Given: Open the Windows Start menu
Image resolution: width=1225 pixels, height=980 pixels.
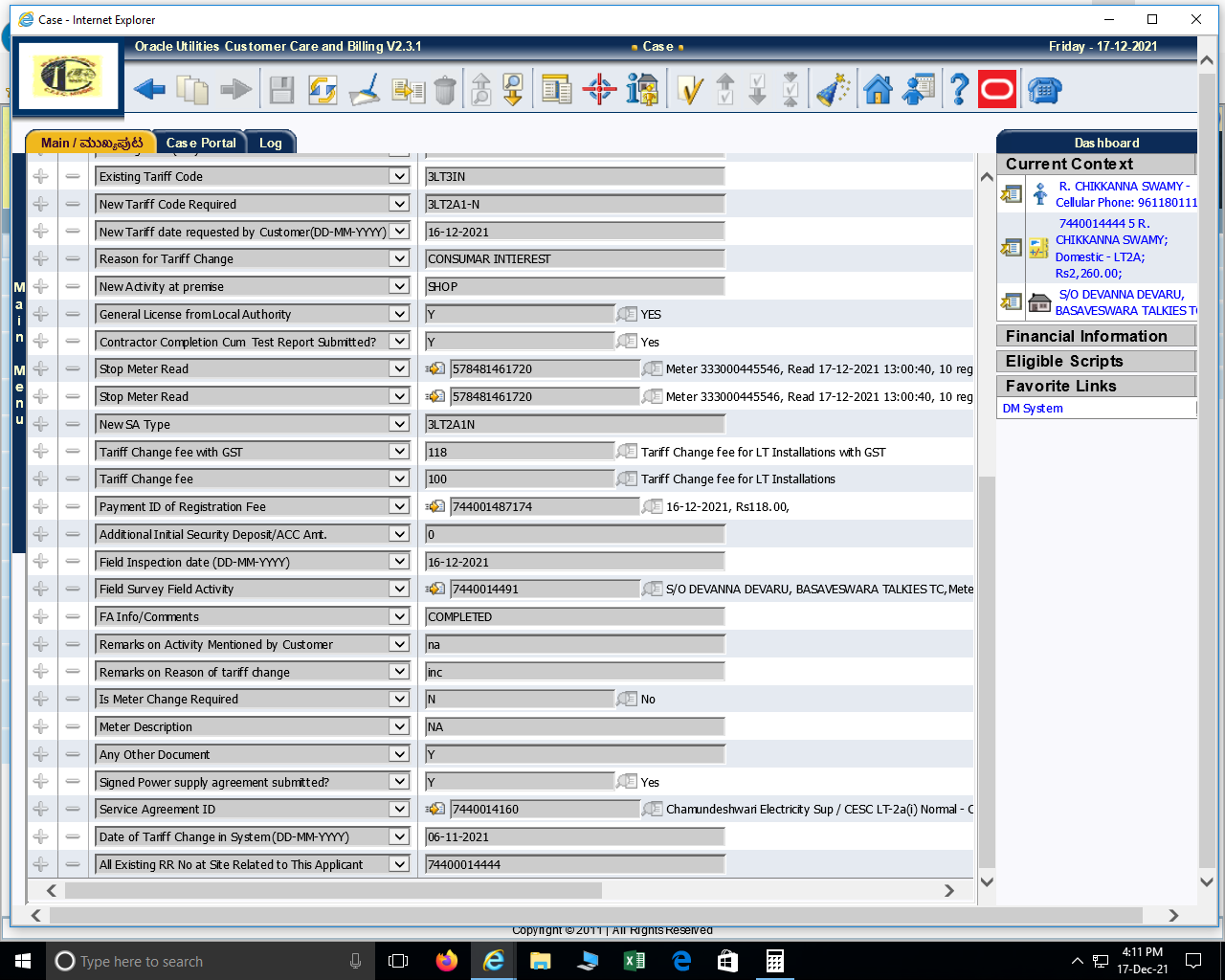Looking at the screenshot, I should coord(23,961).
